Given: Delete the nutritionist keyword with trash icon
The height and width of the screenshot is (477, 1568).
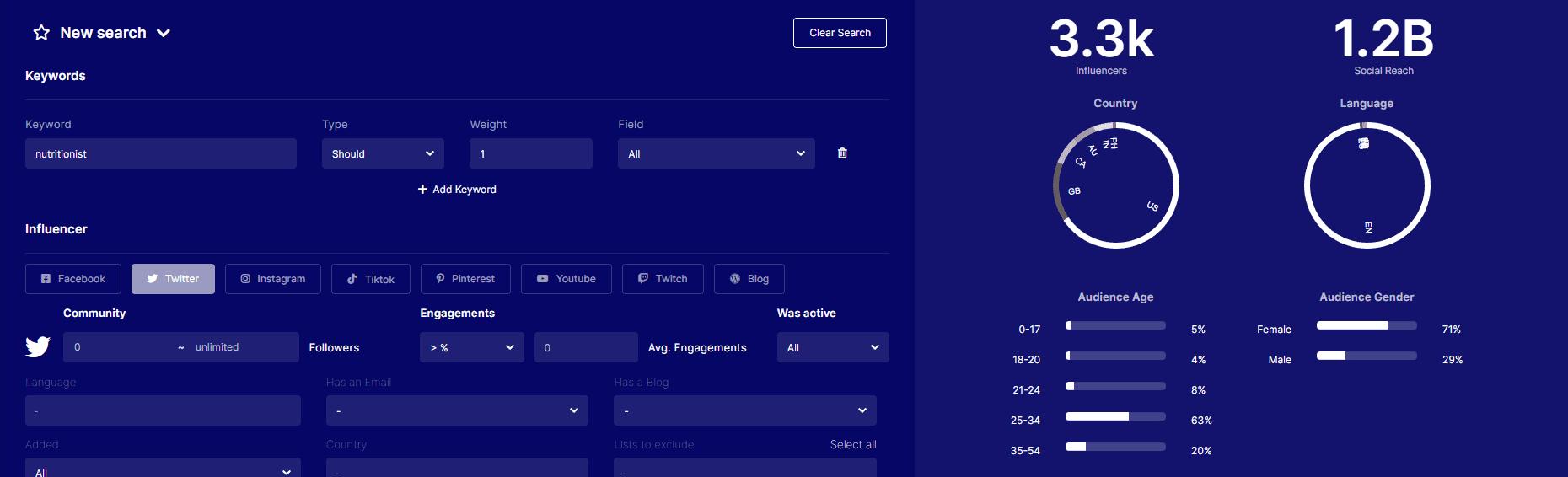Looking at the screenshot, I should coord(842,153).
